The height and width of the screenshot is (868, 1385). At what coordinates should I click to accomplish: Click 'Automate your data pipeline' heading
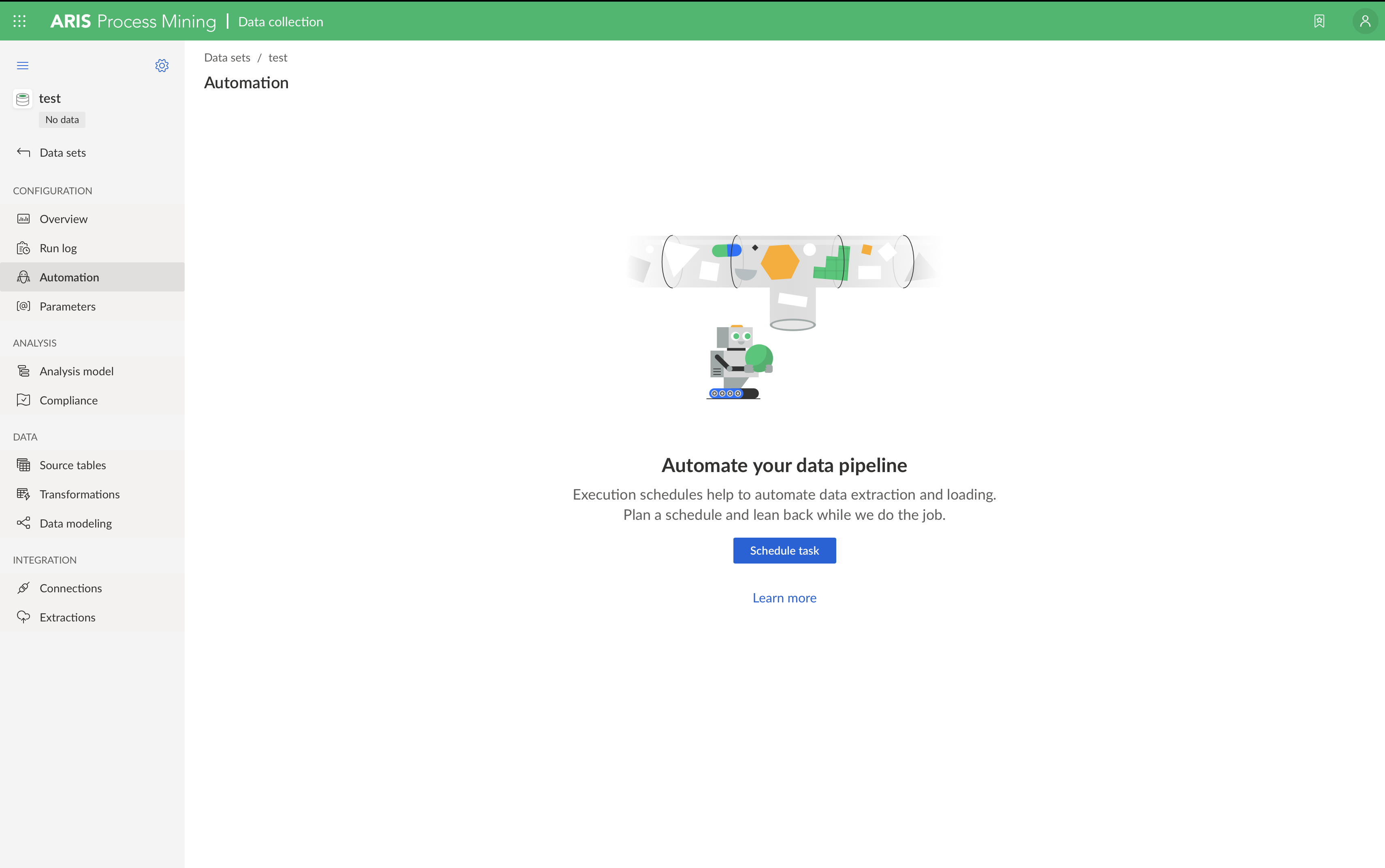point(784,465)
